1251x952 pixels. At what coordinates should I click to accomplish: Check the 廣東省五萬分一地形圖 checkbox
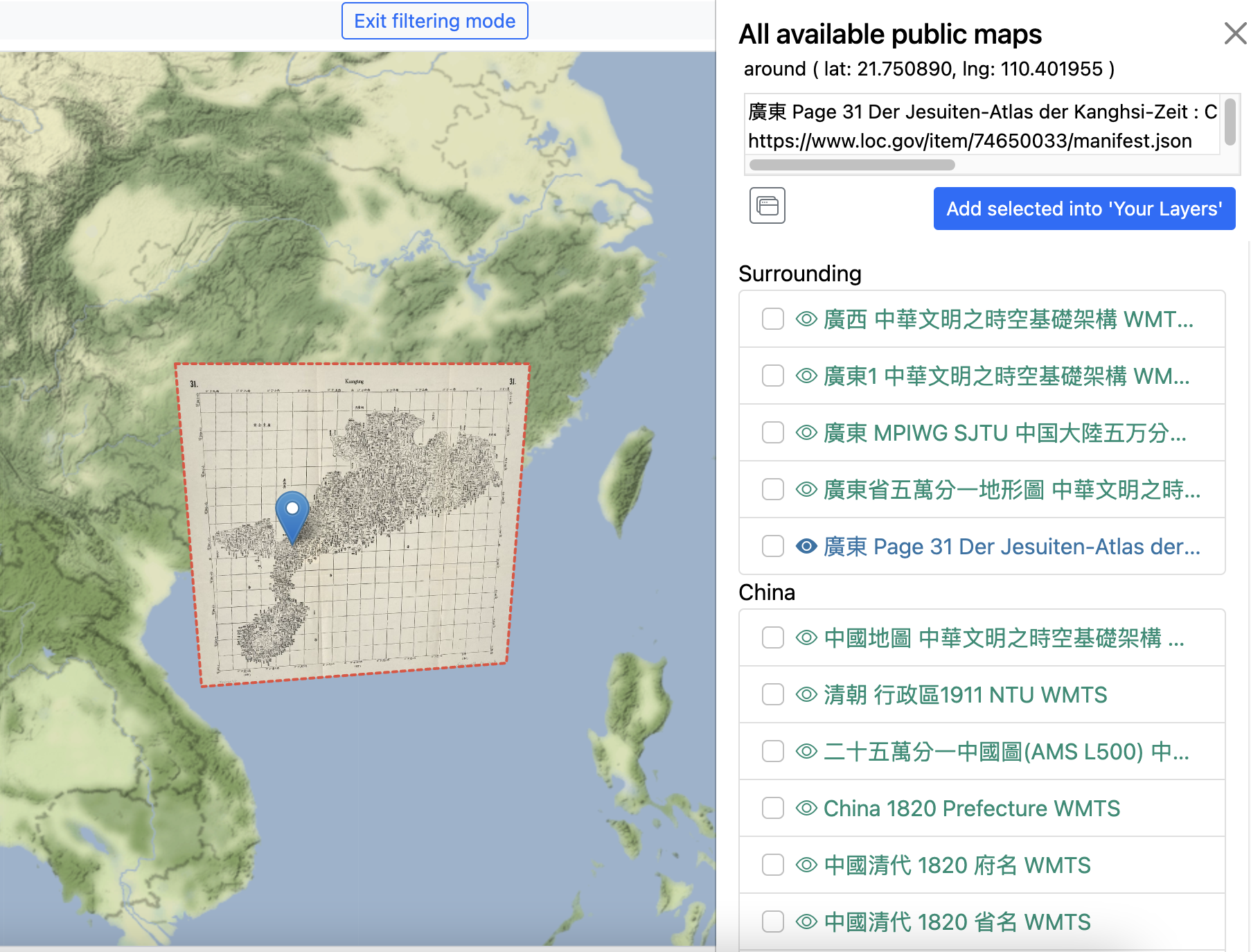[x=773, y=490]
